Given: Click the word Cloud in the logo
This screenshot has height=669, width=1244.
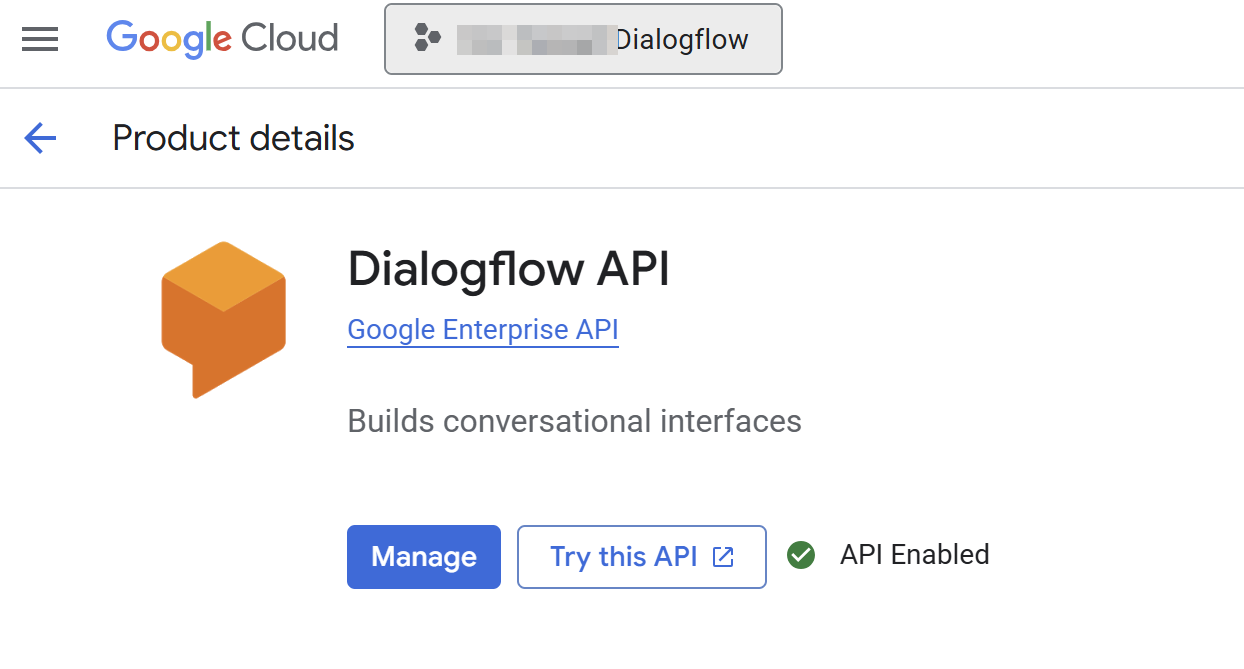Looking at the screenshot, I should (289, 39).
